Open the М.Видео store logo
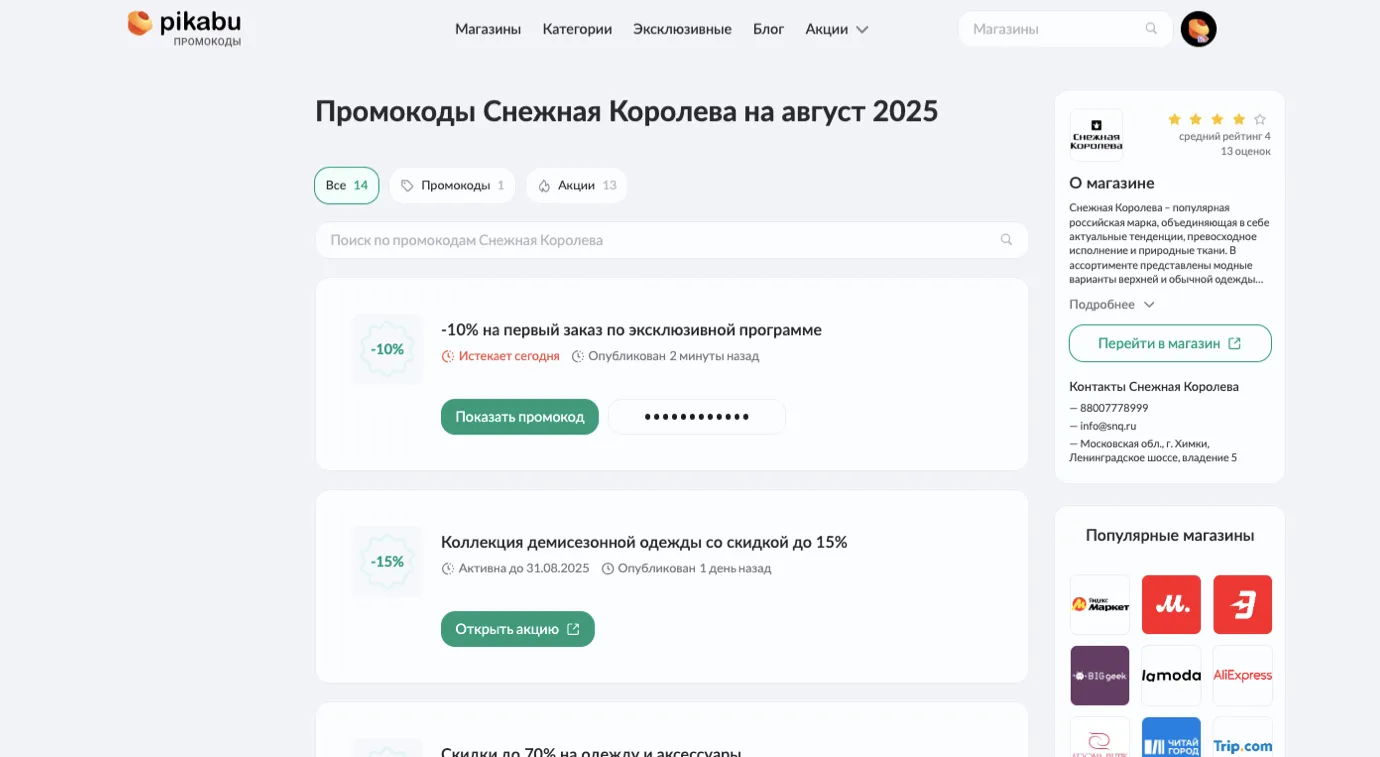Viewport: 1380px width, 757px height. click(x=1171, y=604)
